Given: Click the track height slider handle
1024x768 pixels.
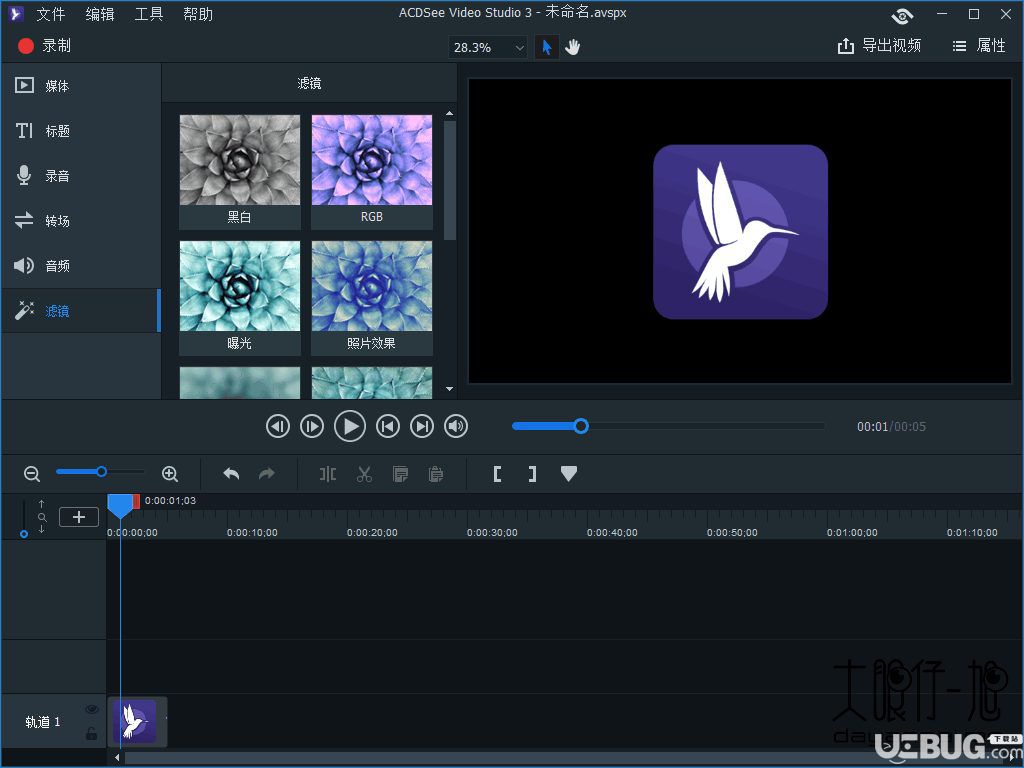Looking at the screenshot, I should coord(24,534).
